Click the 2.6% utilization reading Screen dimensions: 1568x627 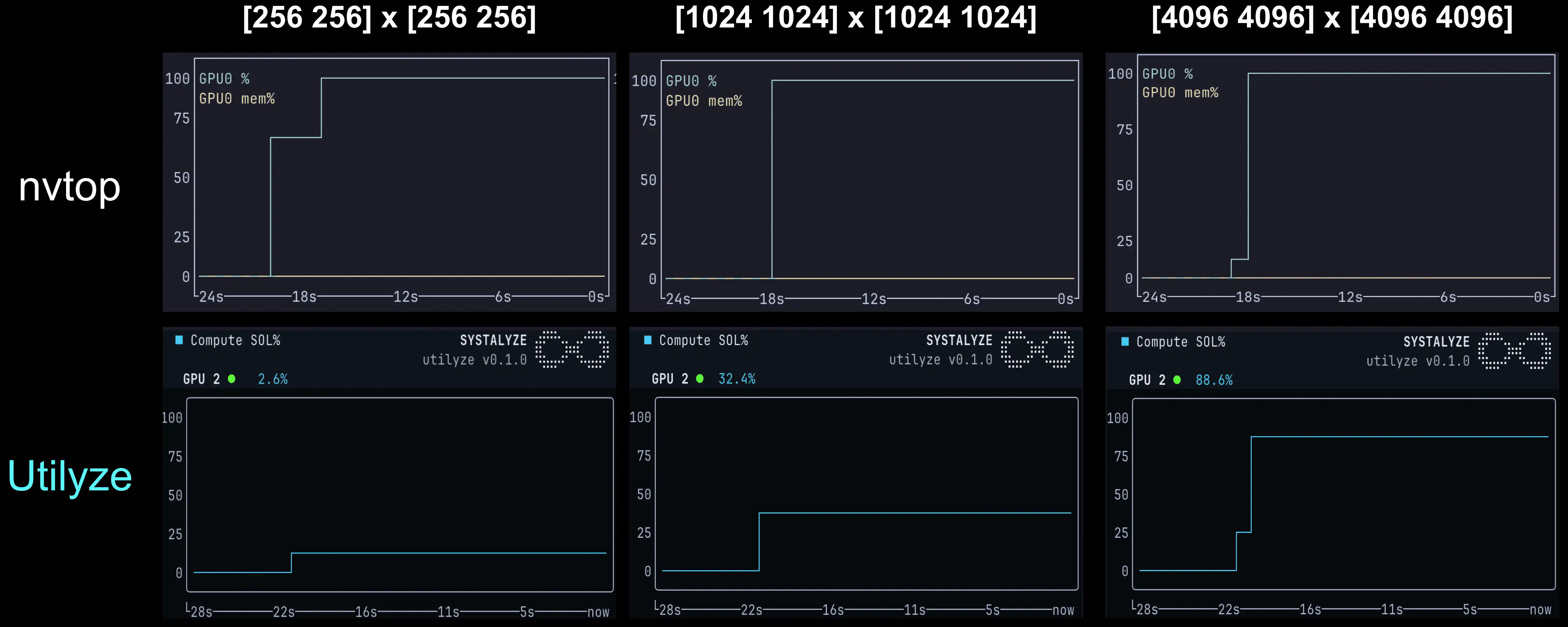click(x=273, y=379)
